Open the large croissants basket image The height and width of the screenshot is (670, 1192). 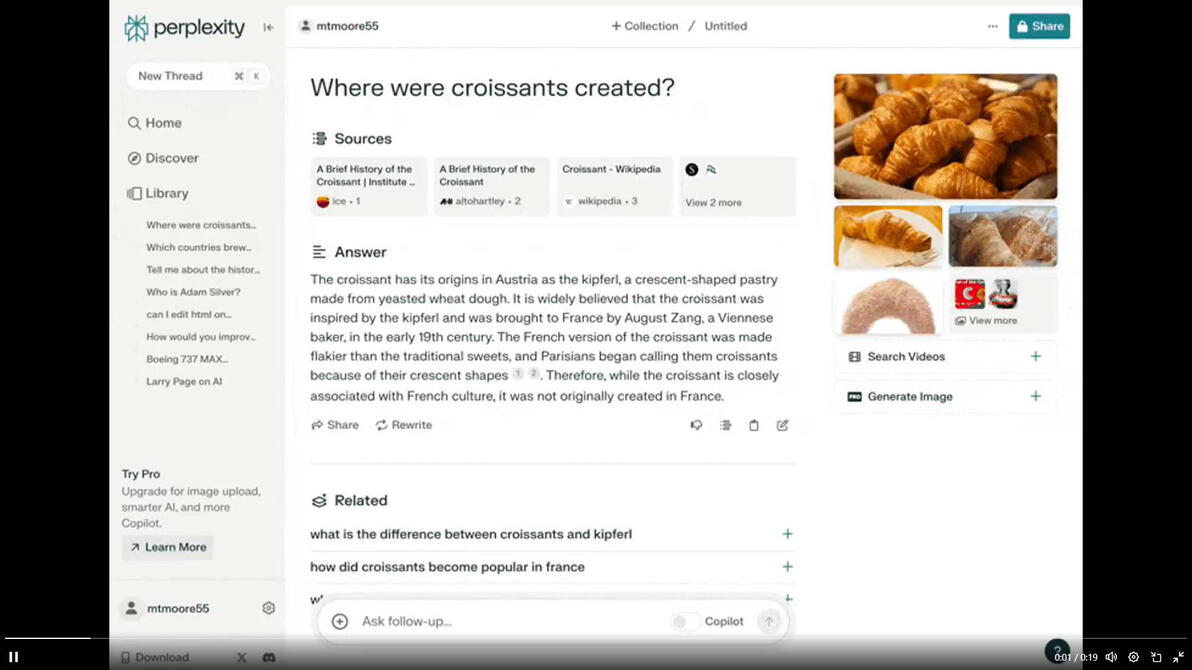(945, 137)
